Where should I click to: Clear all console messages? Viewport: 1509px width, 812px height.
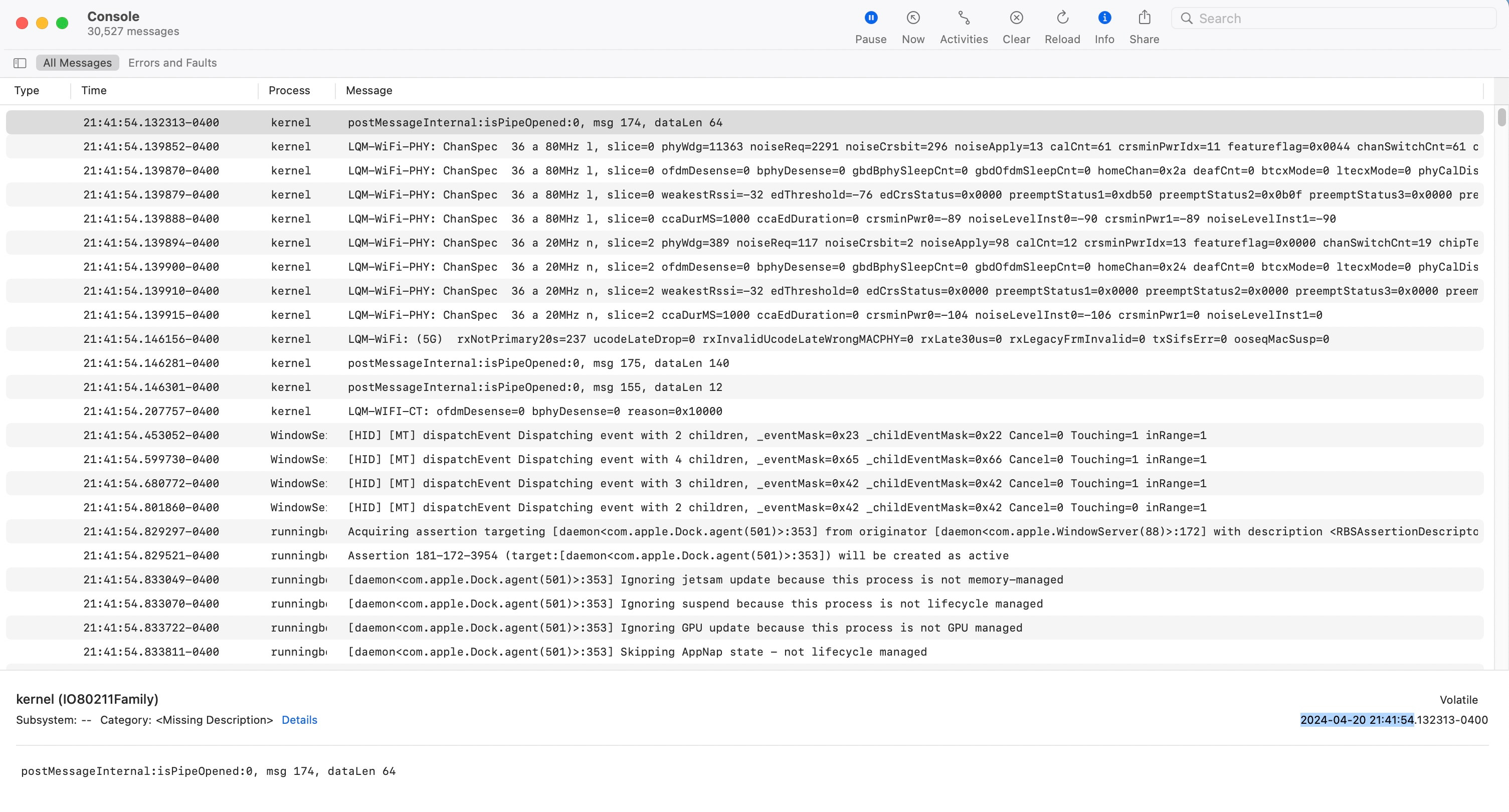click(1016, 18)
